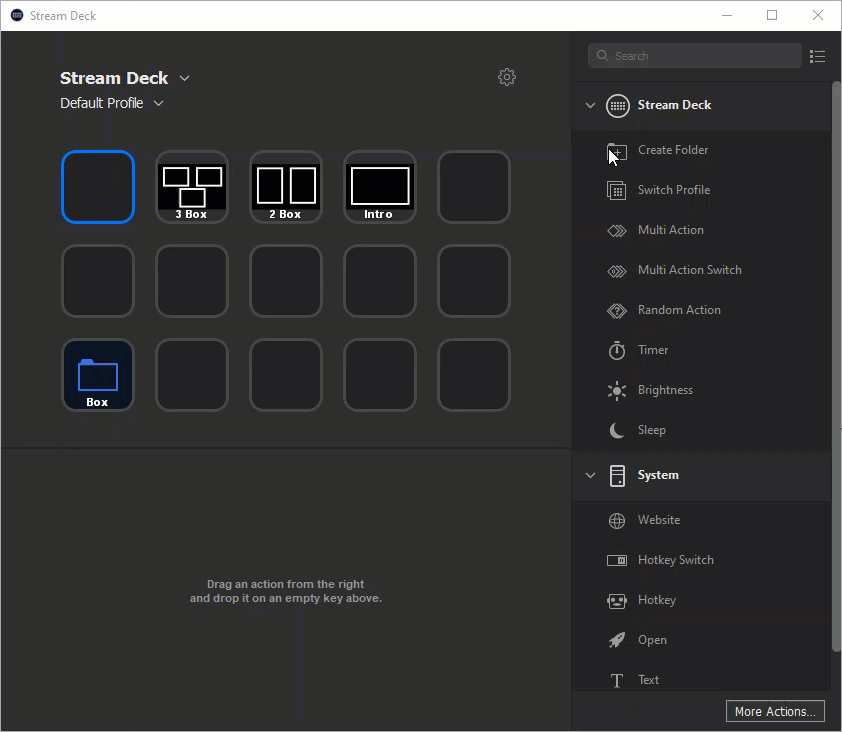This screenshot has width=842, height=732.
Task: Select the Multi Action Switch icon
Action: [x=616, y=271]
